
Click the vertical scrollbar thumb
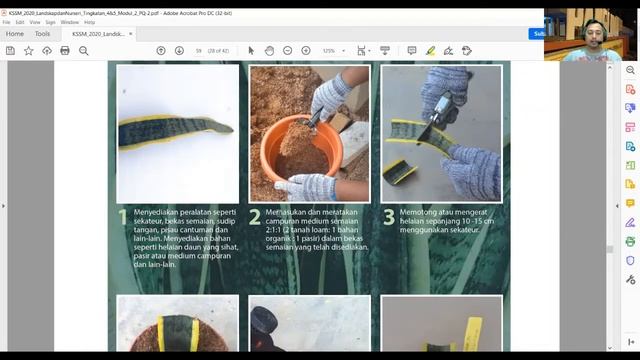610,249
